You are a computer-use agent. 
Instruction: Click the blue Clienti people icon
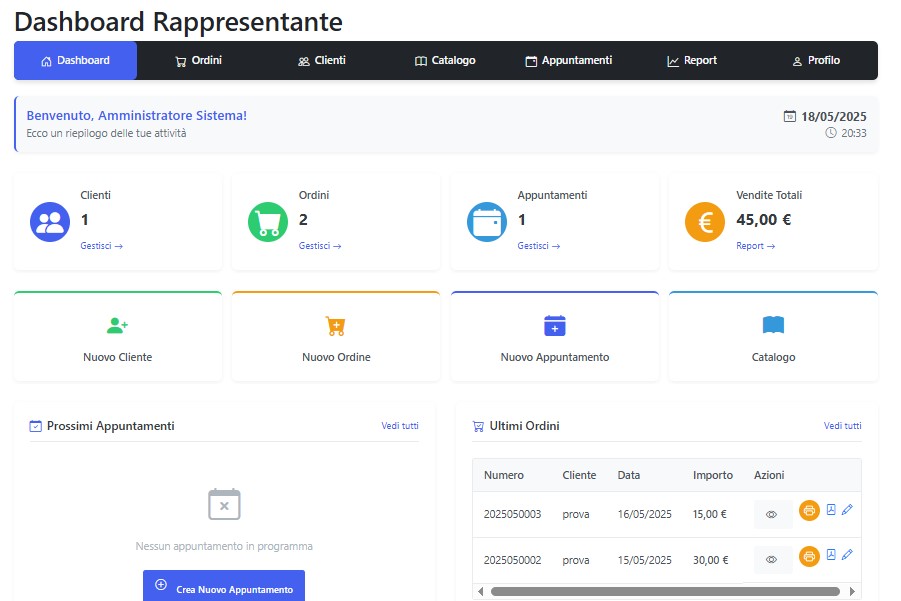(x=49, y=222)
